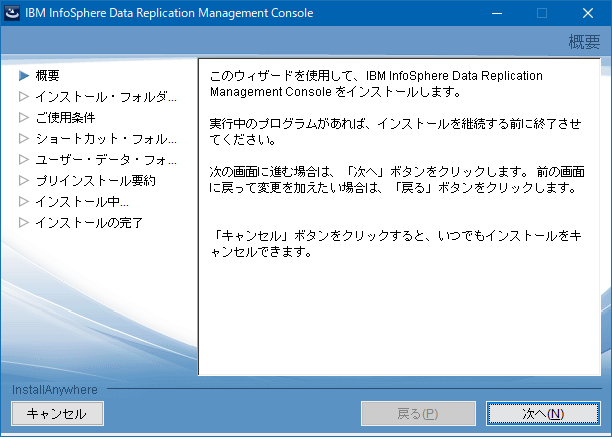This screenshot has width=612, height=437.
Task: Click the arrow beside ユーザー・データ・フォ… step
Action: 24,160
